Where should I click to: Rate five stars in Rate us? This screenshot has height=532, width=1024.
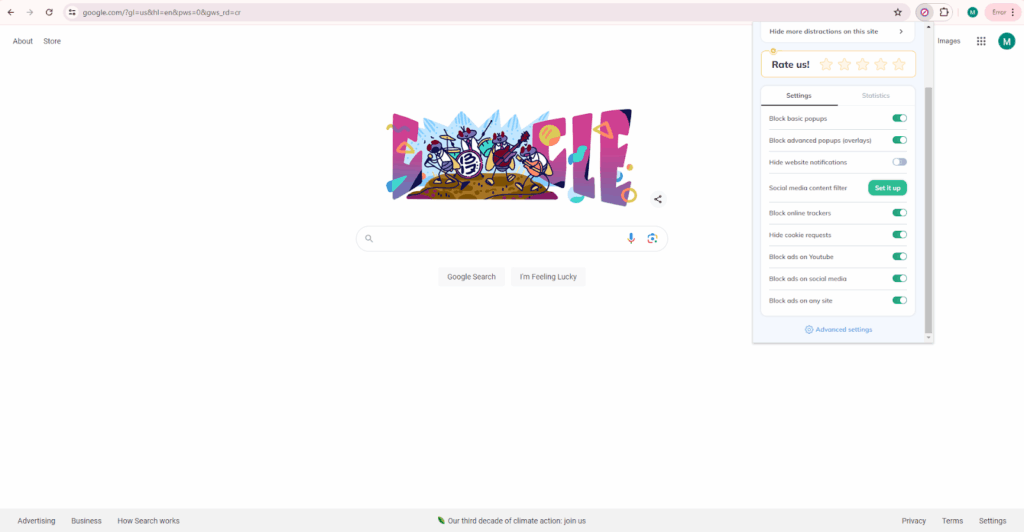pos(899,65)
